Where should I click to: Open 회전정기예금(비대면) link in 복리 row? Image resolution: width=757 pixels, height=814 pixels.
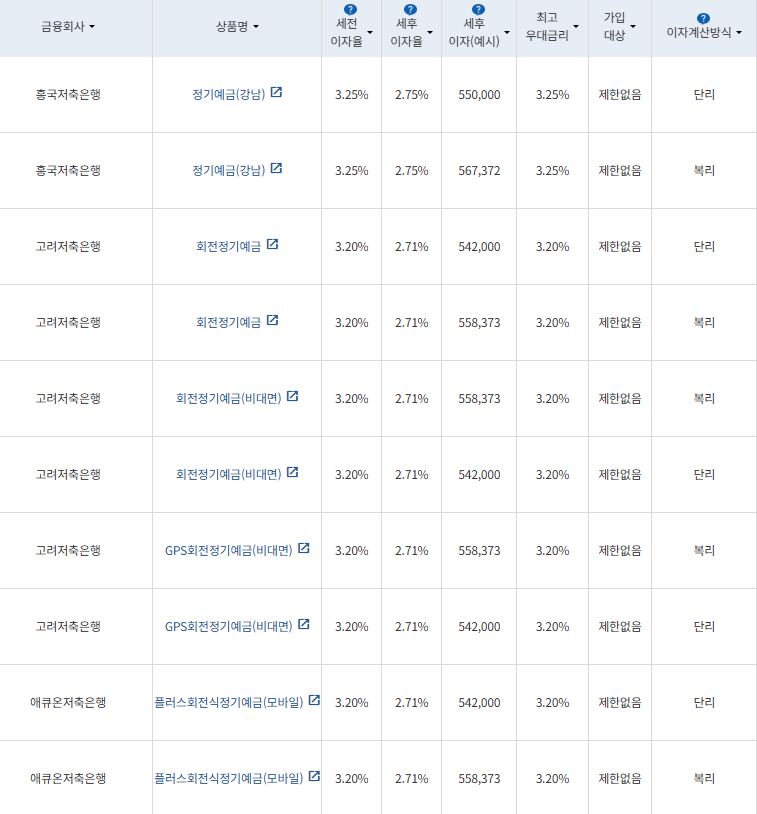click(x=228, y=398)
